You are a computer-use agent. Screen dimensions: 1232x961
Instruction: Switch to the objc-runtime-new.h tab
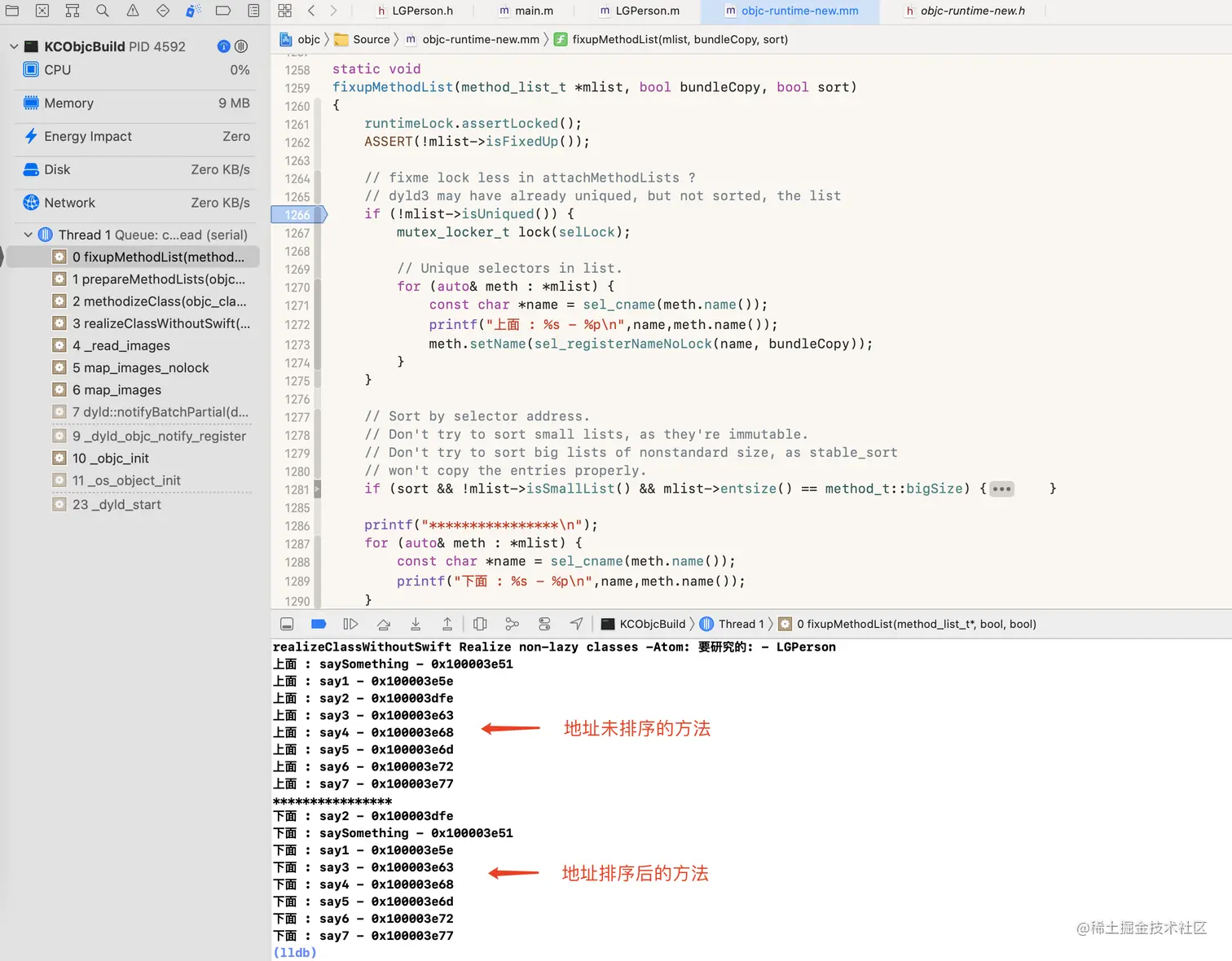click(966, 11)
